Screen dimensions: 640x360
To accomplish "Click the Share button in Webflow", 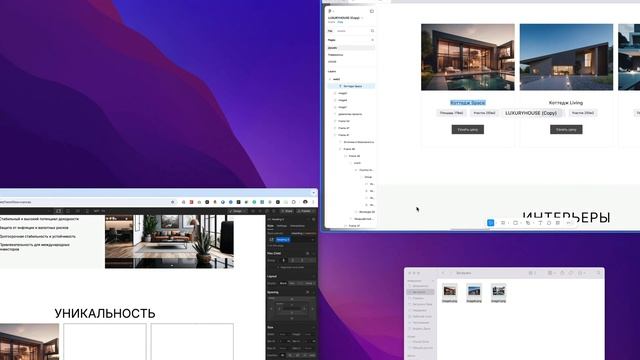I will click(x=287, y=211).
